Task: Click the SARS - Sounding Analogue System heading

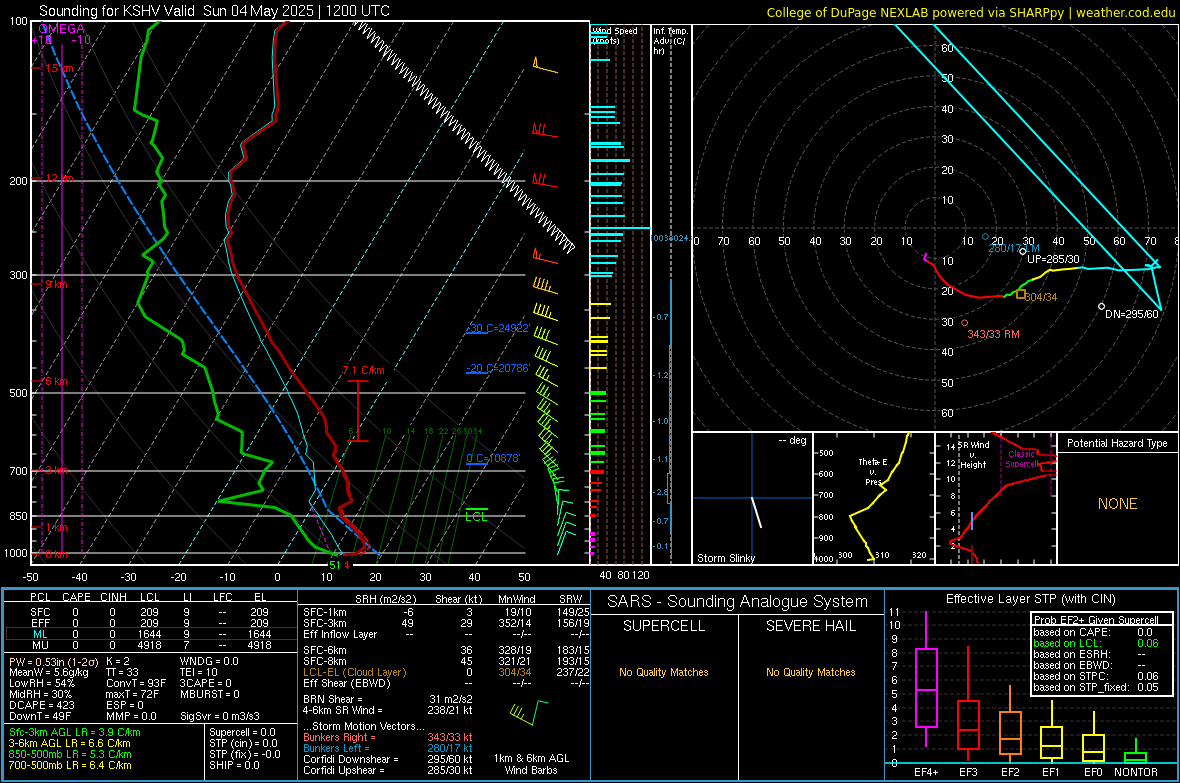Action: 738,602
